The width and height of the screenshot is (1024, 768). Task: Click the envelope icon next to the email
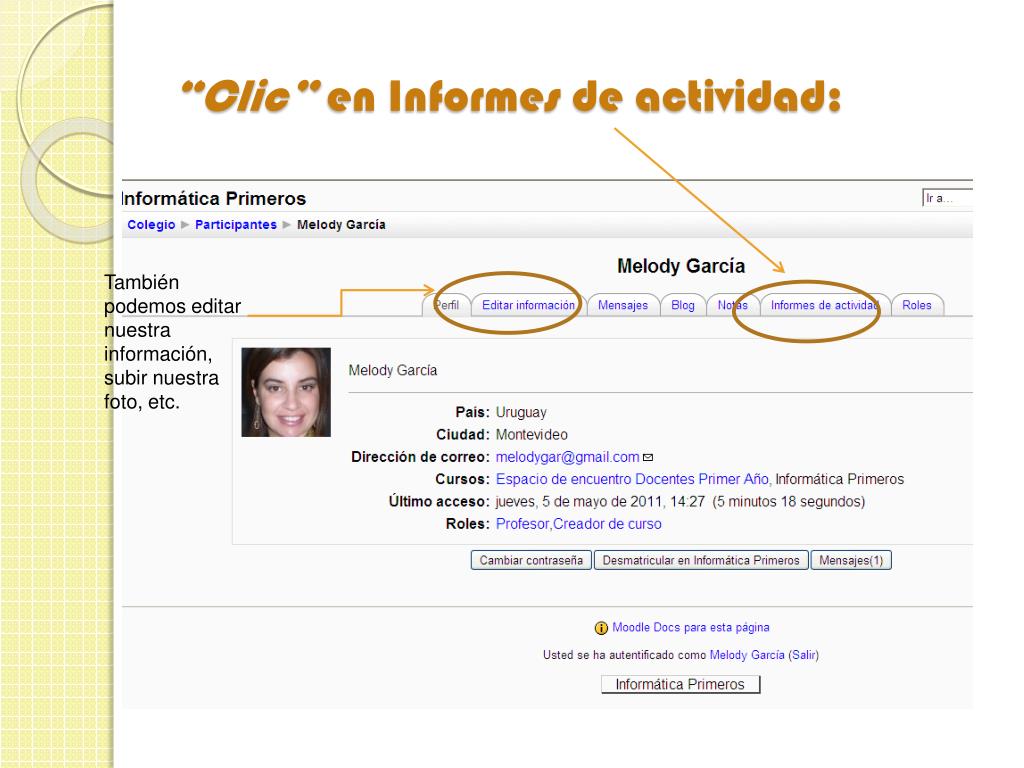click(x=648, y=457)
